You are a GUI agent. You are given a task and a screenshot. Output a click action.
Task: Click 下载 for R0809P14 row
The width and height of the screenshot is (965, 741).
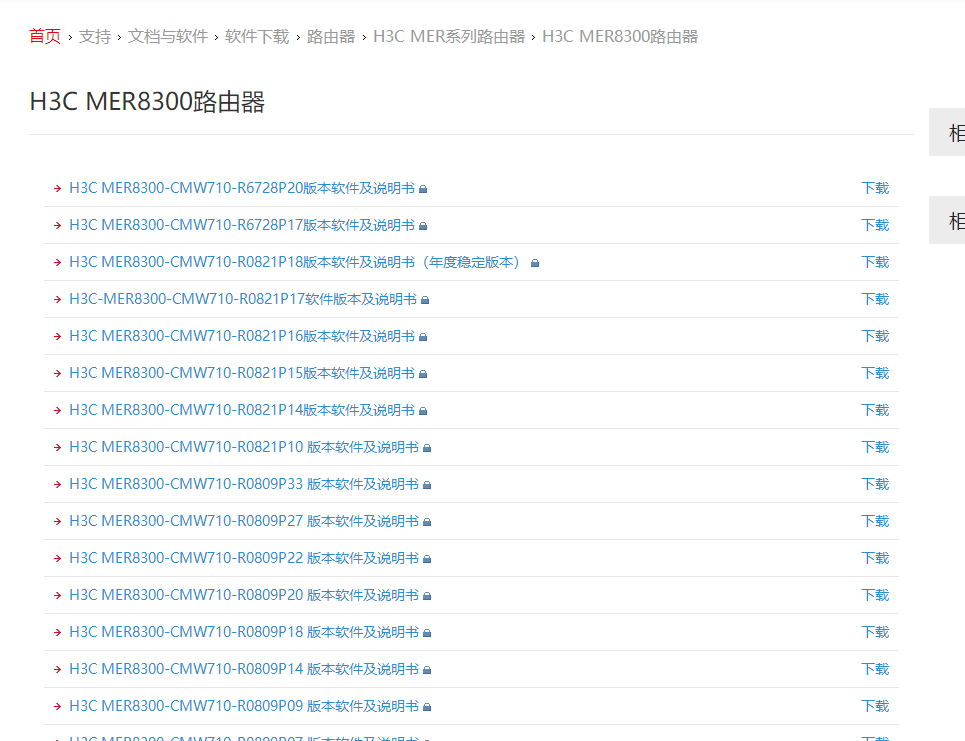coord(875,668)
